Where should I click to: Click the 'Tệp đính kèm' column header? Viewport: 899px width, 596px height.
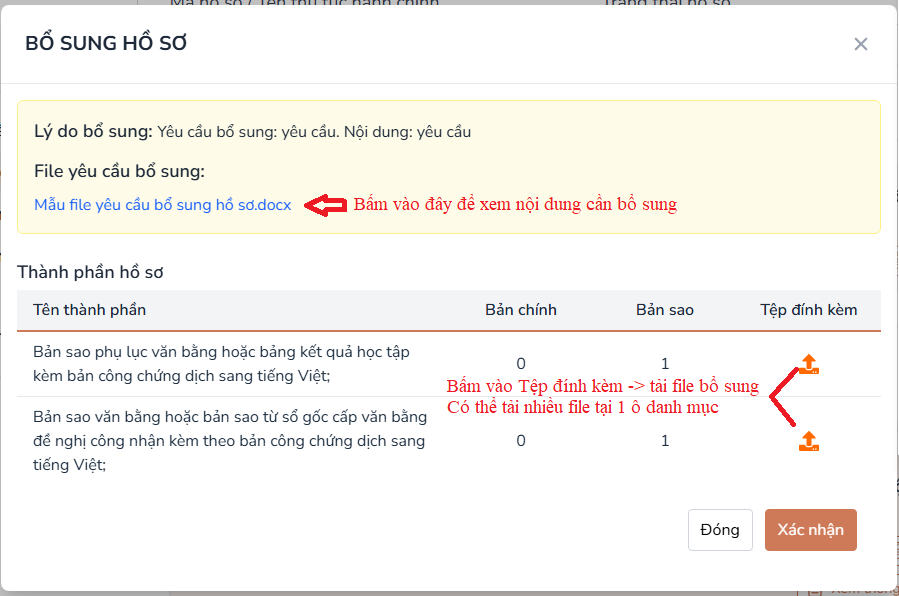tap(808, 310)
